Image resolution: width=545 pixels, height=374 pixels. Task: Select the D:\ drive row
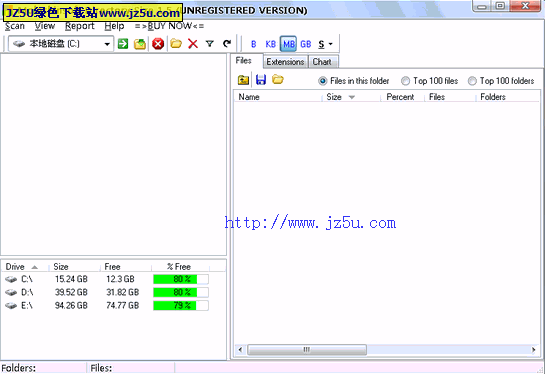113,292
